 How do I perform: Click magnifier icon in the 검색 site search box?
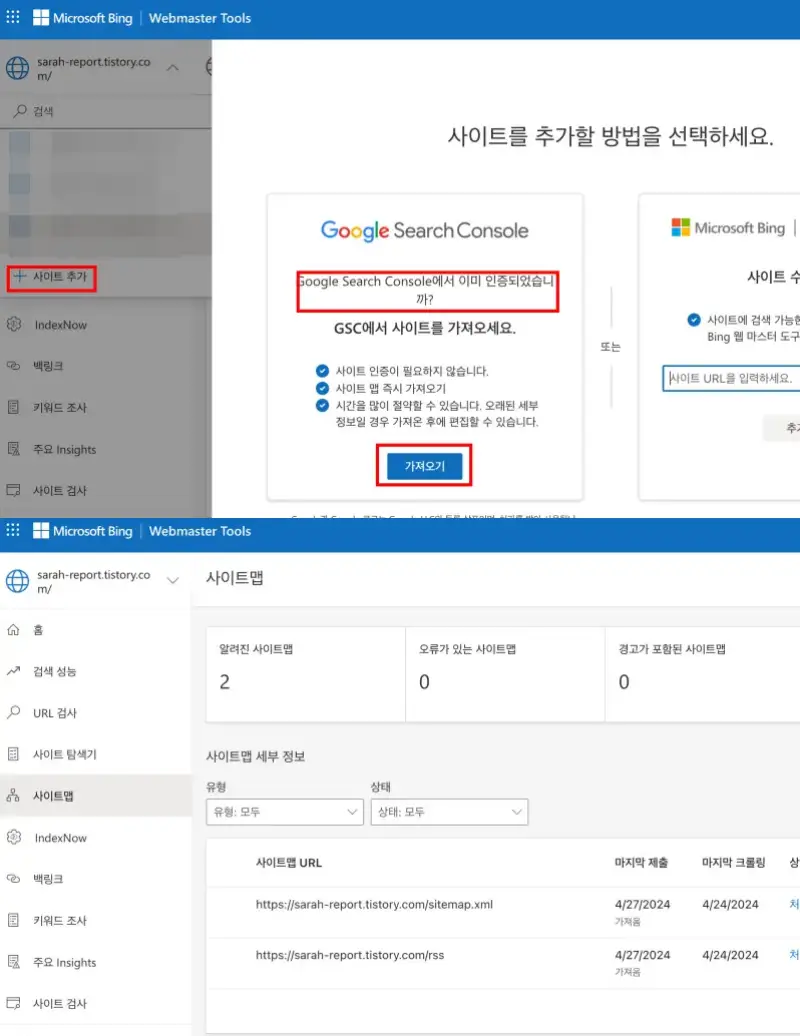point(20,110)
